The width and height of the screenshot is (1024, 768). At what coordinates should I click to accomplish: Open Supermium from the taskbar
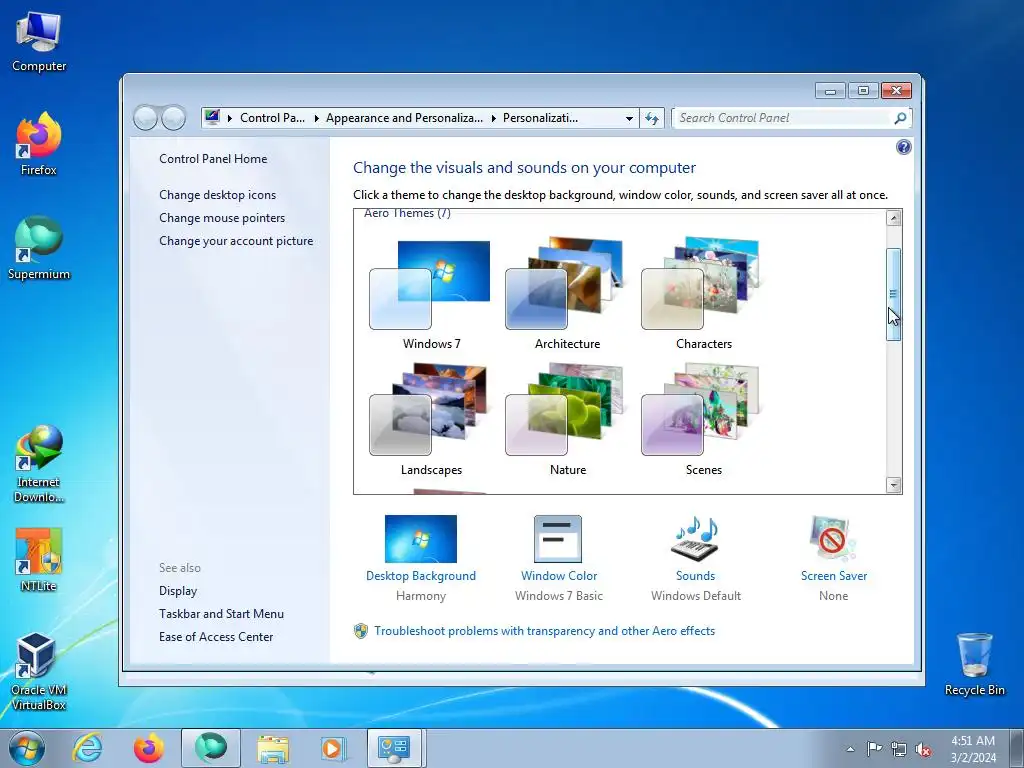click(210, 748)
